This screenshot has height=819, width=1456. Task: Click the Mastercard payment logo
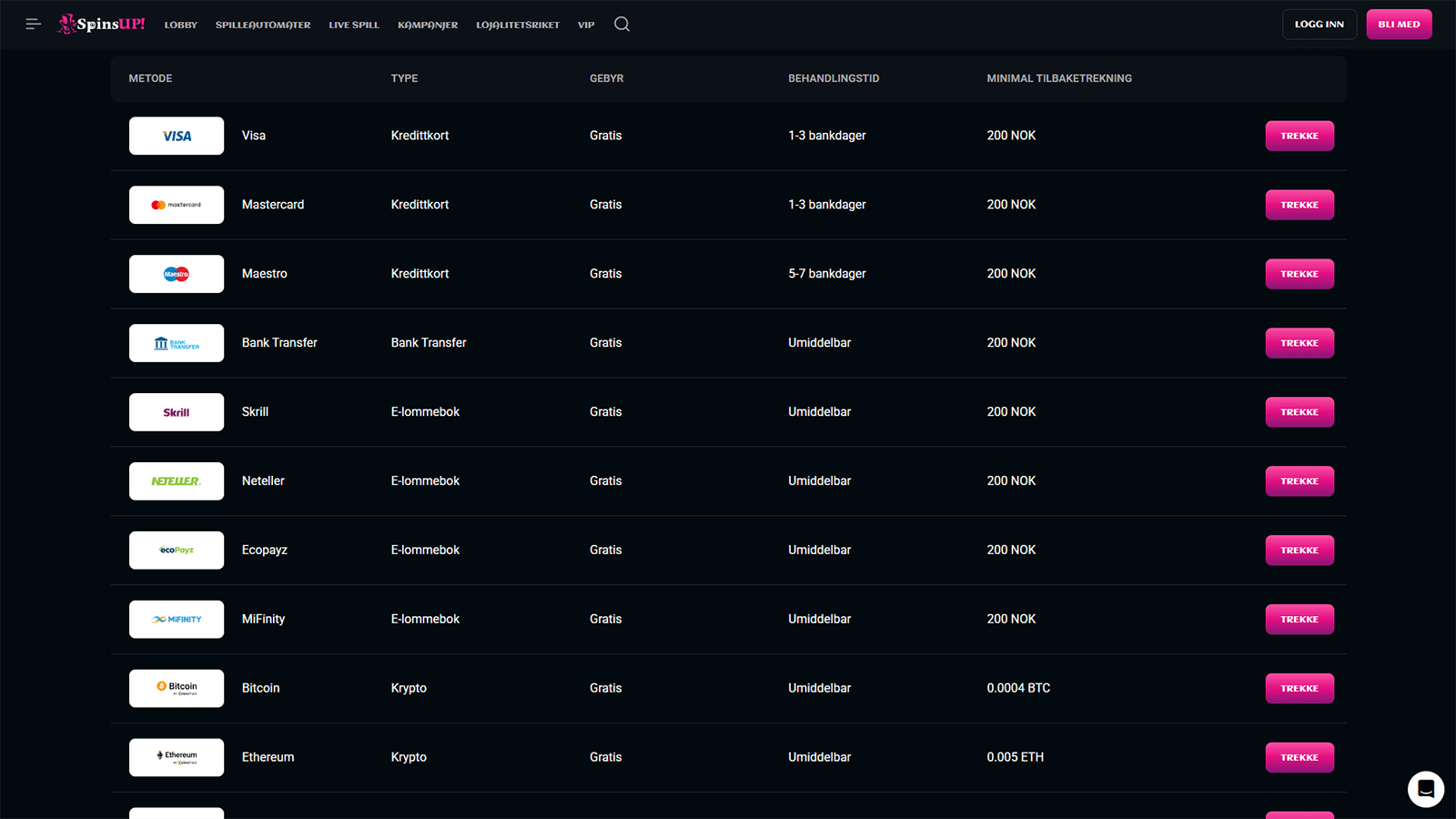coord(177,205)
